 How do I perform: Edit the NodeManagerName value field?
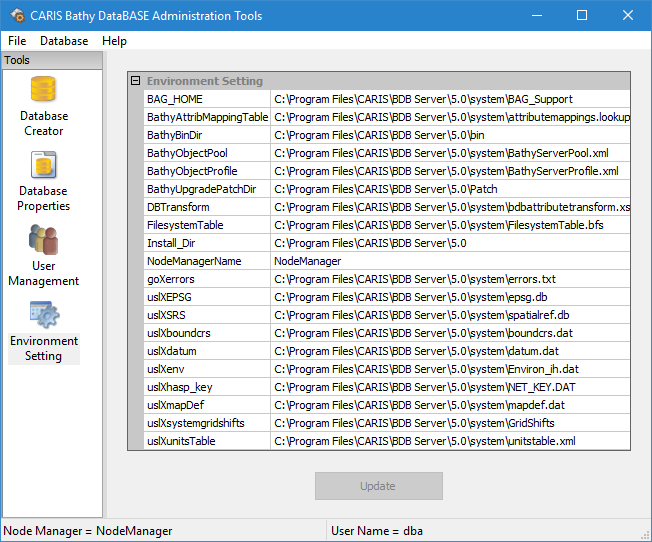(450, 261)
